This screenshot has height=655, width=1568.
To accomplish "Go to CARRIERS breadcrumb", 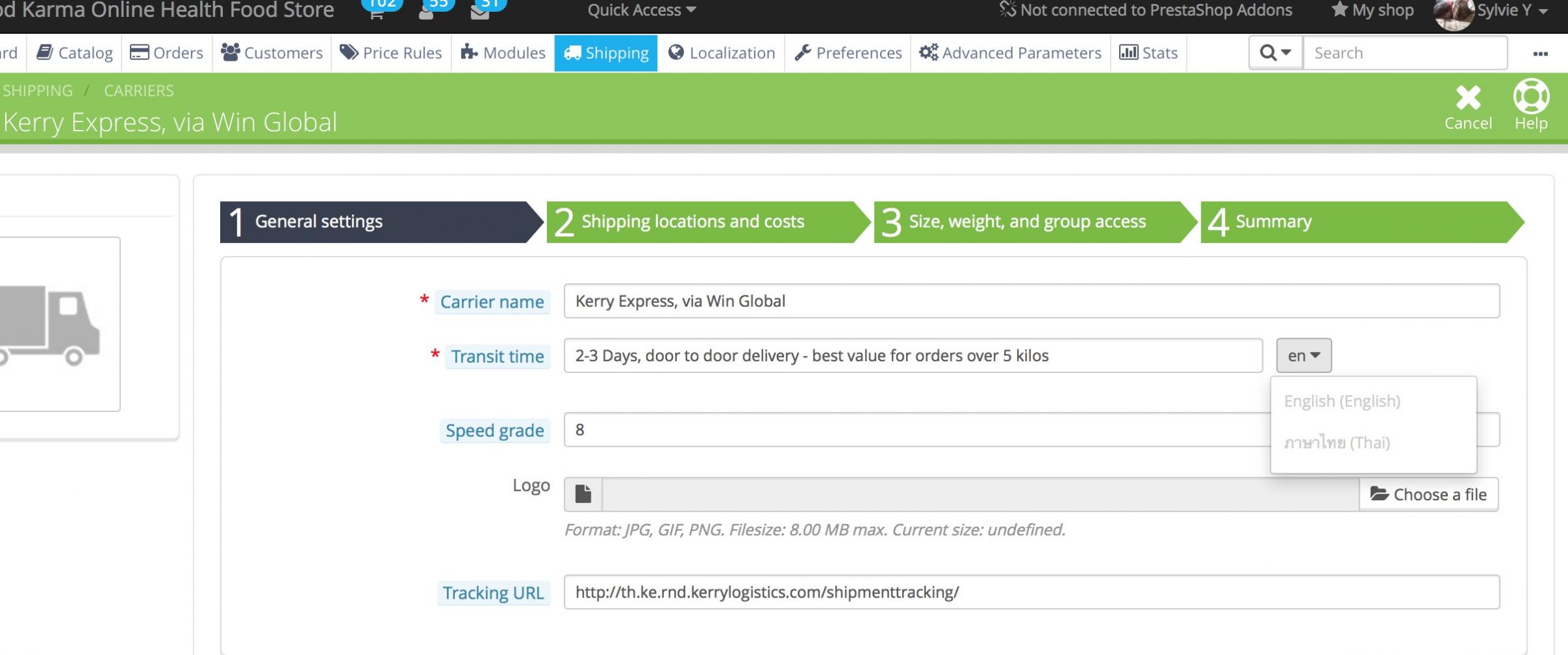I will [139, 91].
